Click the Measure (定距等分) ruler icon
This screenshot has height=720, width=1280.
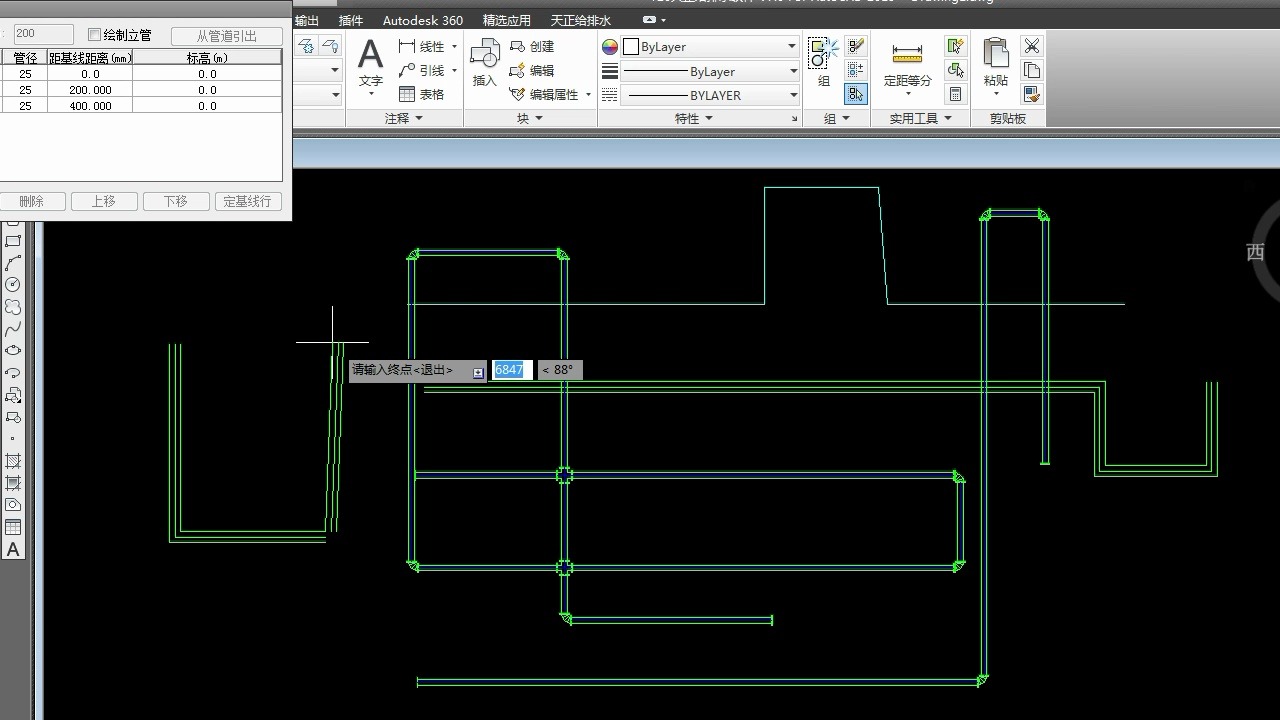click(907, 53)
